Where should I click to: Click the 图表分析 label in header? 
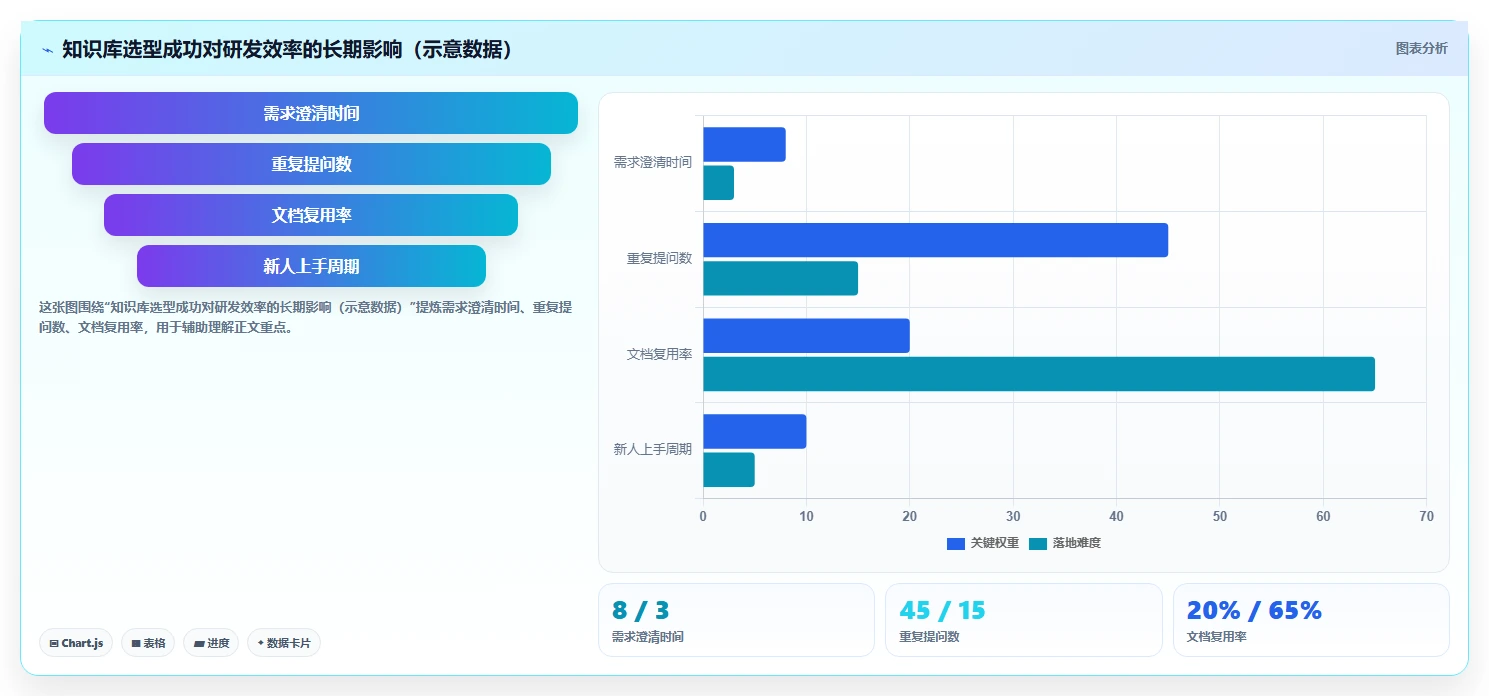tap(1421, 48)
